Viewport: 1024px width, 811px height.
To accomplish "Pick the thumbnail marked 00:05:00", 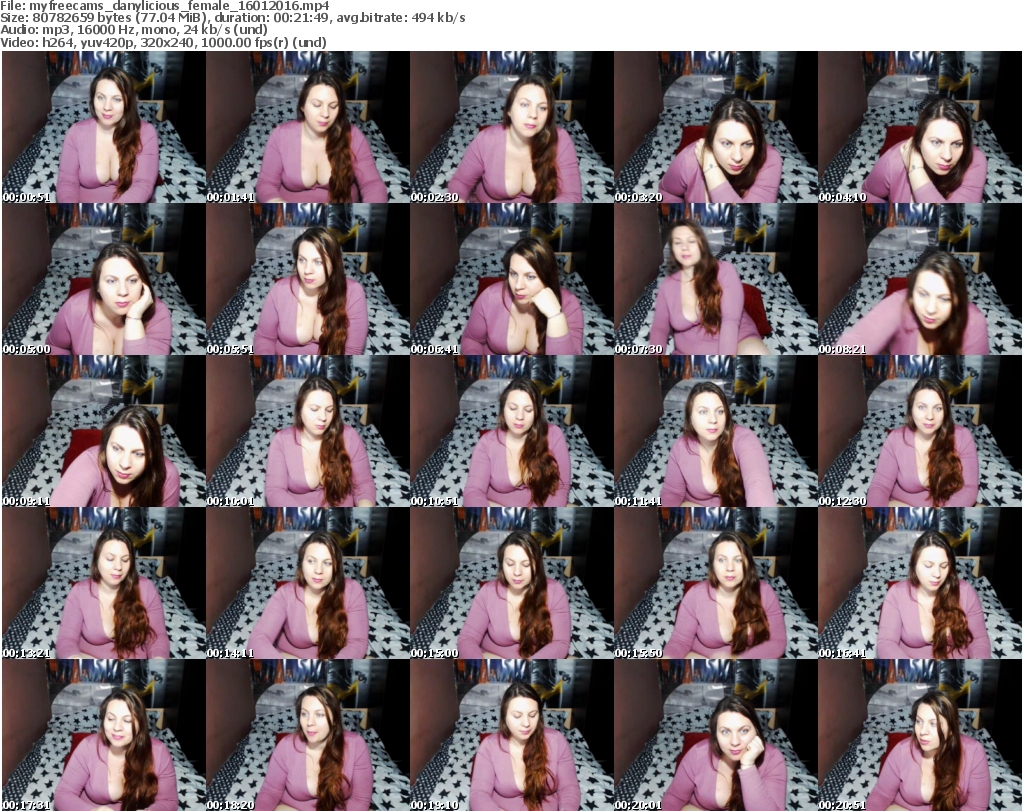I will coord(104,279).
